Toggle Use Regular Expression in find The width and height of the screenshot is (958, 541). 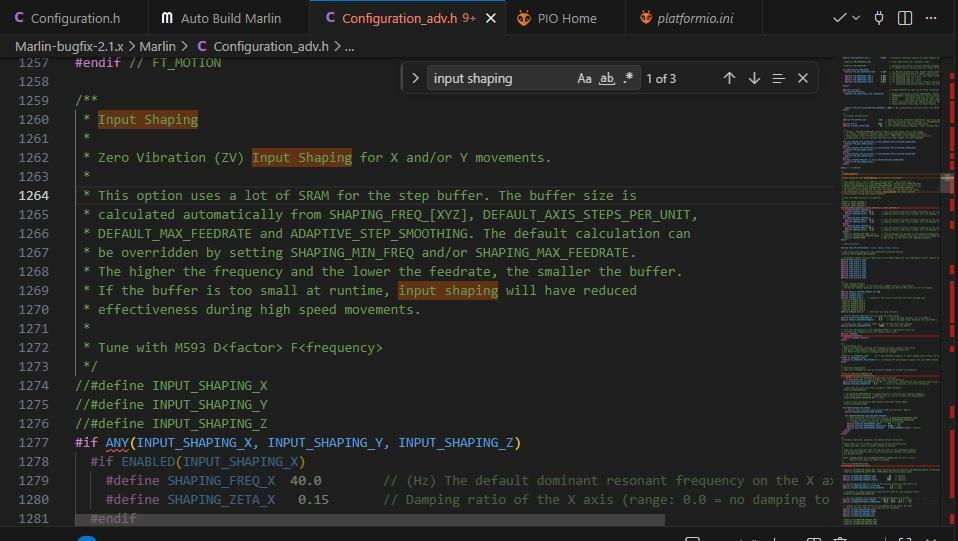pos(628,78)
